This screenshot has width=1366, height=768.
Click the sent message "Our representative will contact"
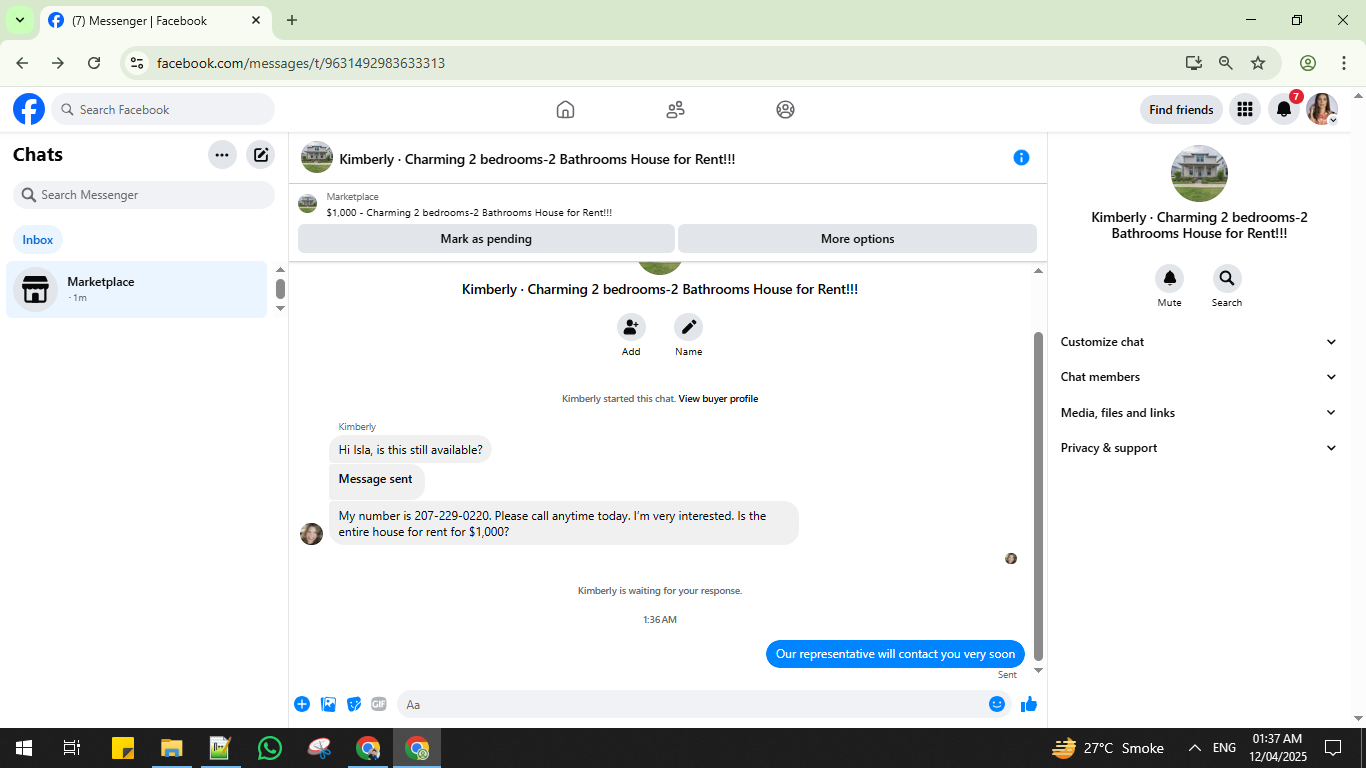[x=895, y=654]
